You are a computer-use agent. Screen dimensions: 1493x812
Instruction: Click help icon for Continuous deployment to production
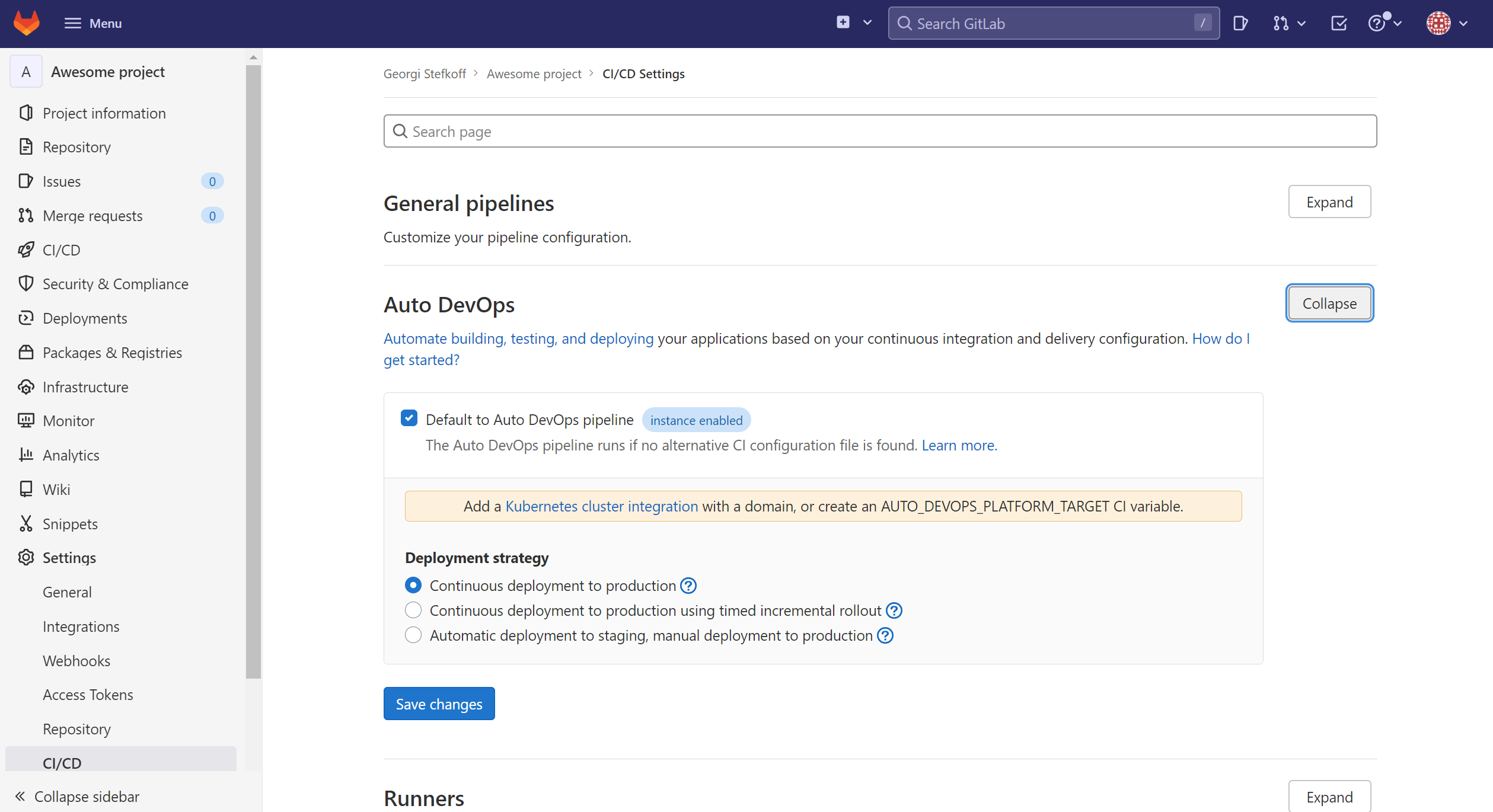[688, 586]
